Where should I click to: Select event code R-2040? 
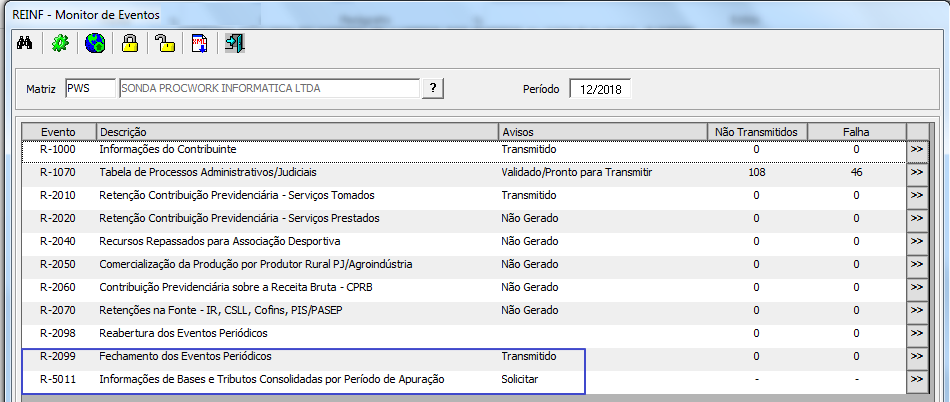click(58, 242)
